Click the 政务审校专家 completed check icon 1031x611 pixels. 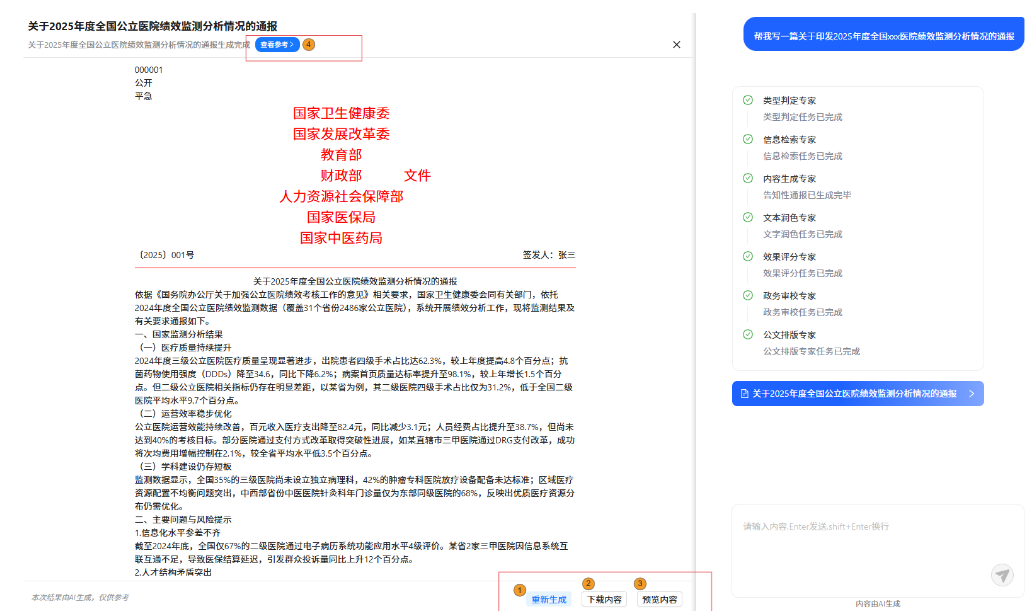(748, 295)
